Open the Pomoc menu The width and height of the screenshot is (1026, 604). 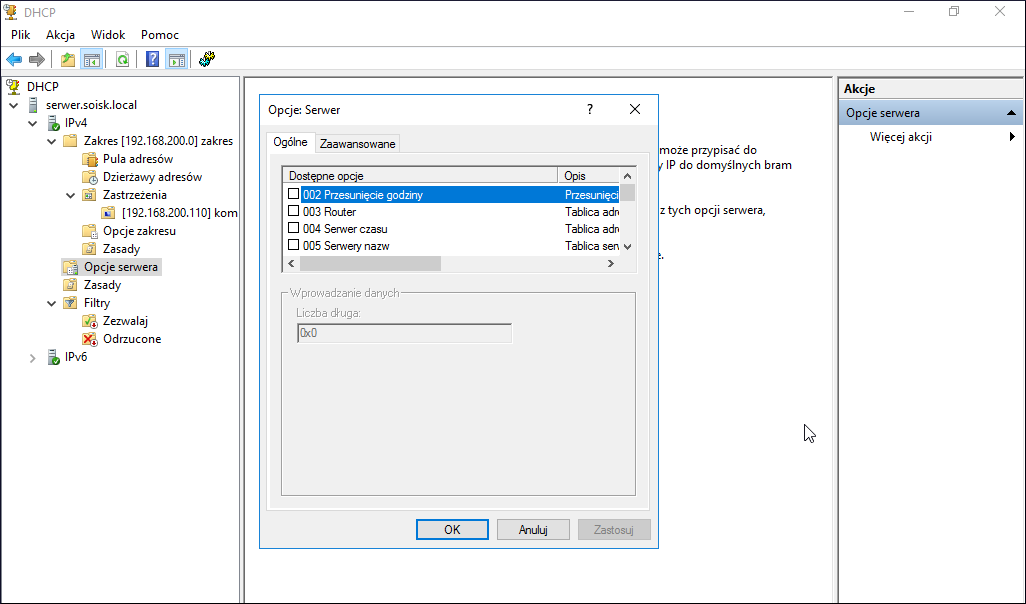[160, 35]
